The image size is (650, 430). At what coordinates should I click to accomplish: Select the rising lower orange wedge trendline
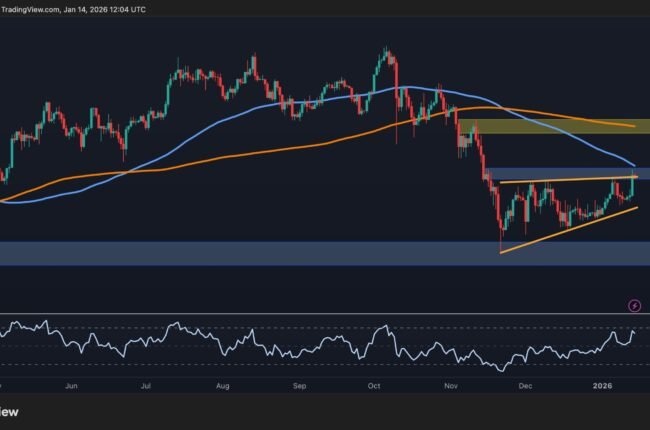point(570,229)
